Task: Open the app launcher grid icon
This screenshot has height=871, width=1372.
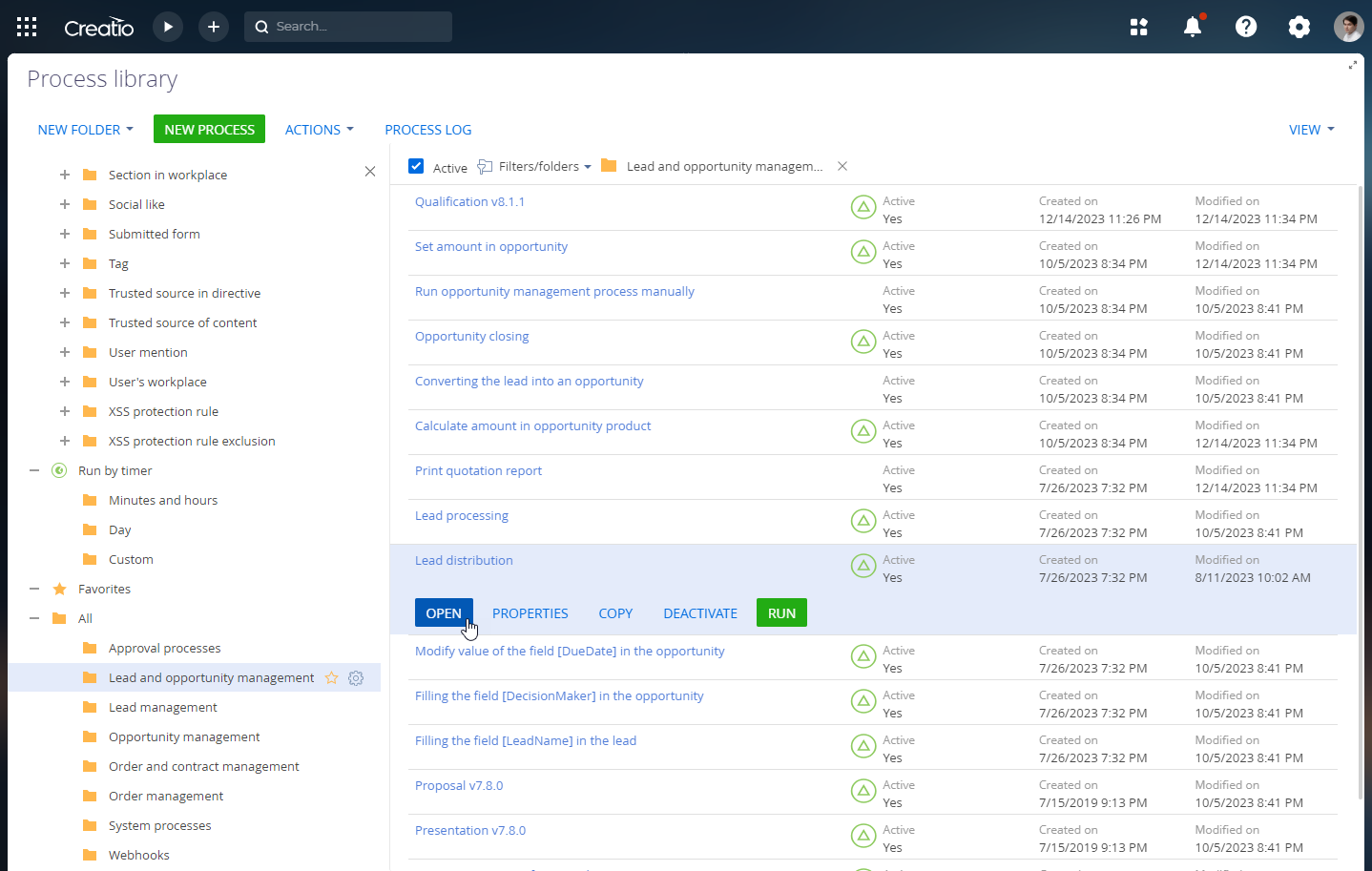Action: (27, 27)
